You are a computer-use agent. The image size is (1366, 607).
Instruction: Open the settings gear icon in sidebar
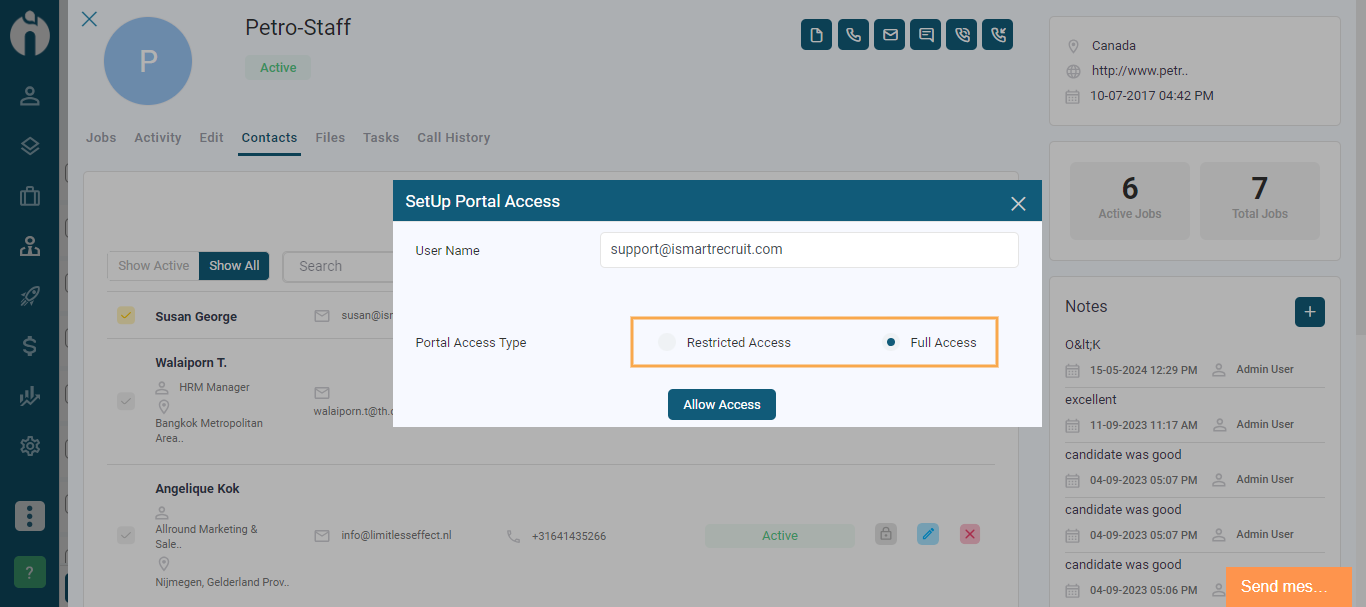coord(30,446)
